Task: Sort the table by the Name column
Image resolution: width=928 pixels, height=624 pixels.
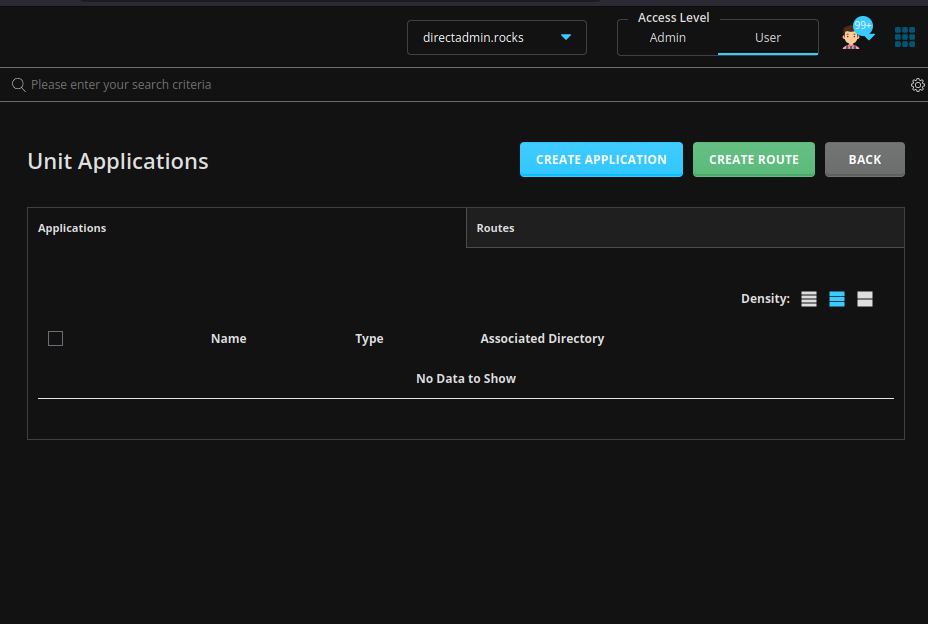Action: click(x=228, y=338)
